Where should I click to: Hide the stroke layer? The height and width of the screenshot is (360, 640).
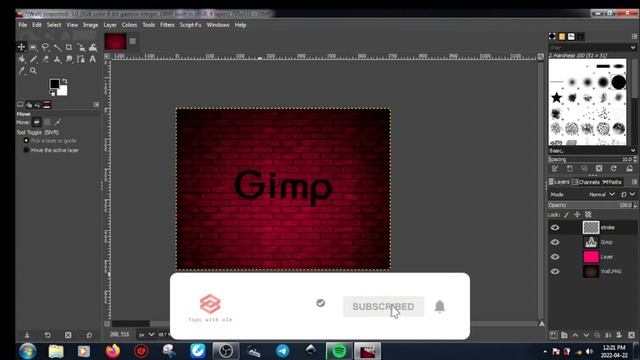[555, 227]
